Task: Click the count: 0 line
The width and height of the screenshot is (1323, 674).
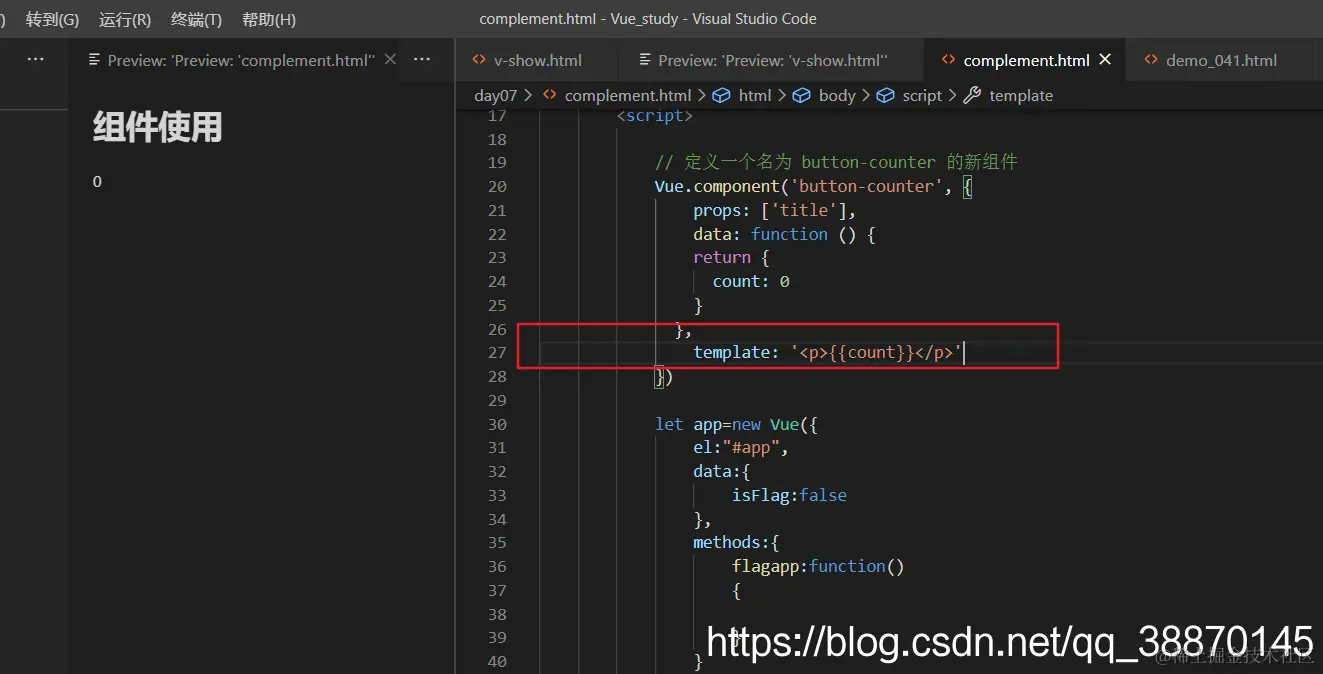Action: point(751,281)
